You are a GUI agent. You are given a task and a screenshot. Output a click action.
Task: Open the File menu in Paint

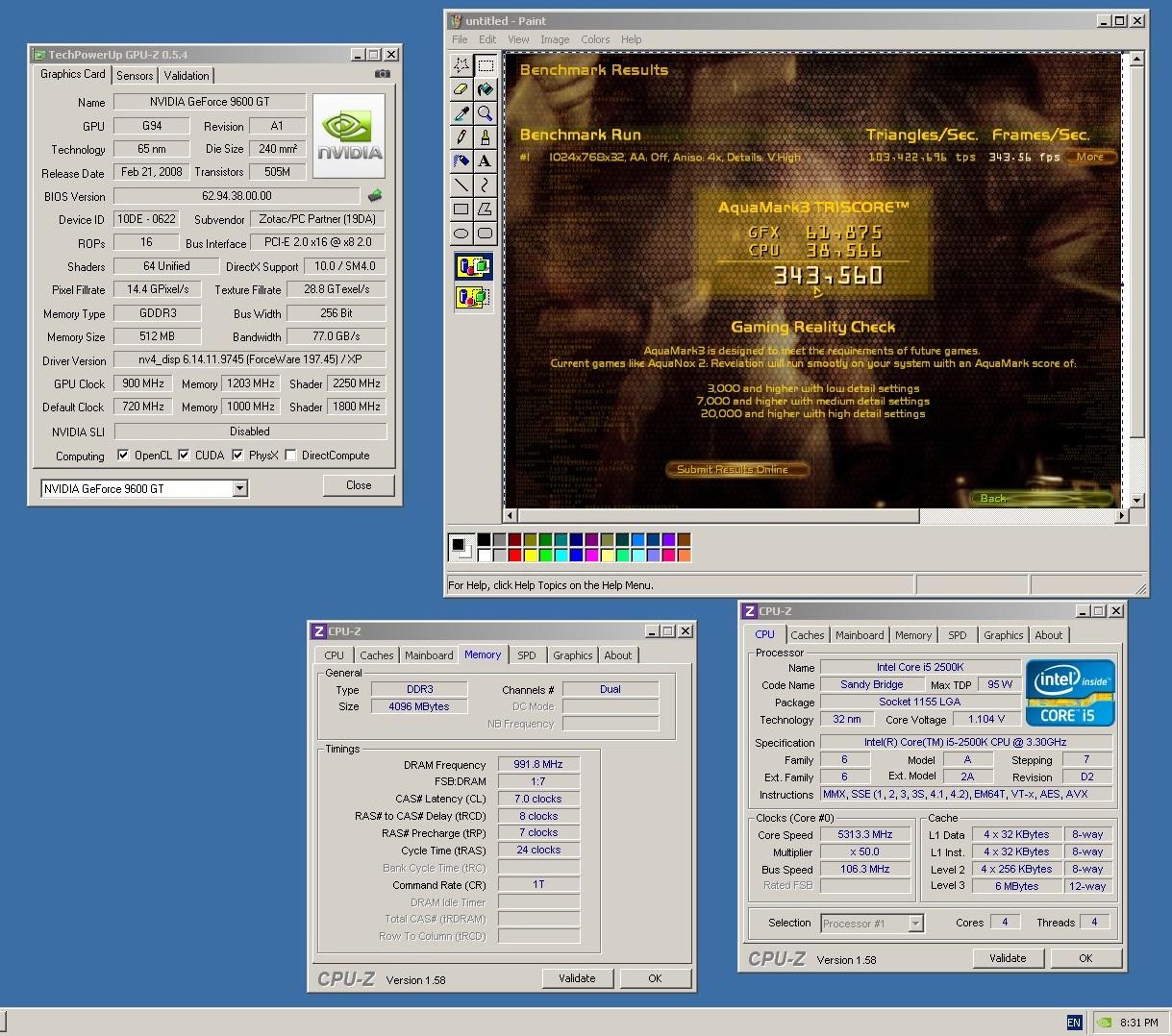pos(460,39)
